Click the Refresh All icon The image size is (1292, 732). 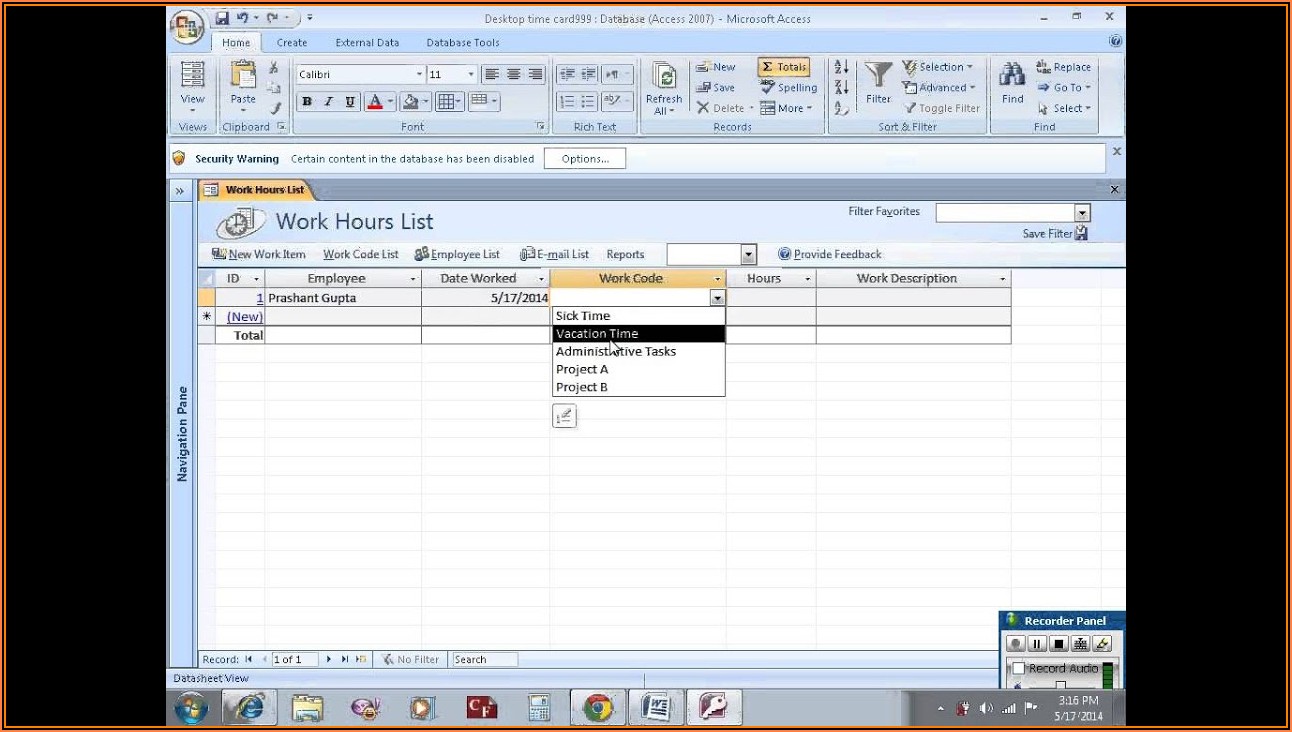(663, 77)
